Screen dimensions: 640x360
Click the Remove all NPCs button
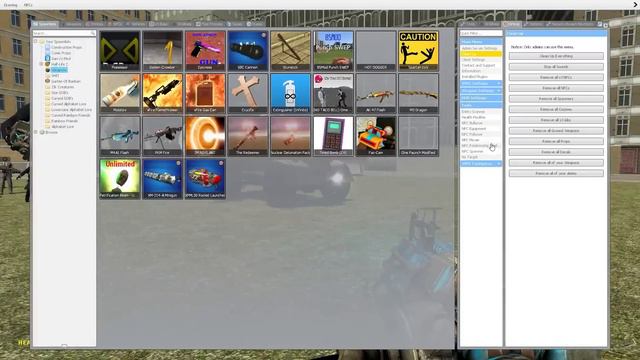(x=556, y=88)
